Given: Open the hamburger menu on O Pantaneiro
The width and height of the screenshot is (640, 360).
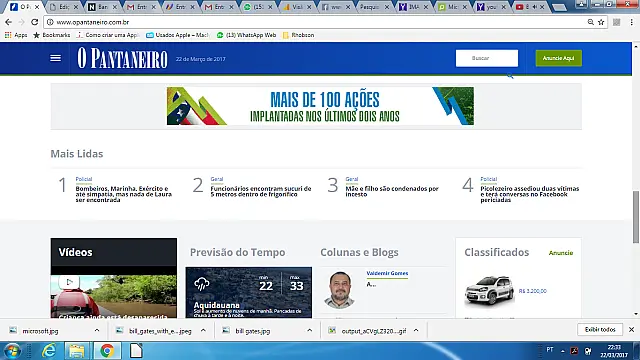Looking at the screenshot, I should pyautogui.click(x=56, y=58).
